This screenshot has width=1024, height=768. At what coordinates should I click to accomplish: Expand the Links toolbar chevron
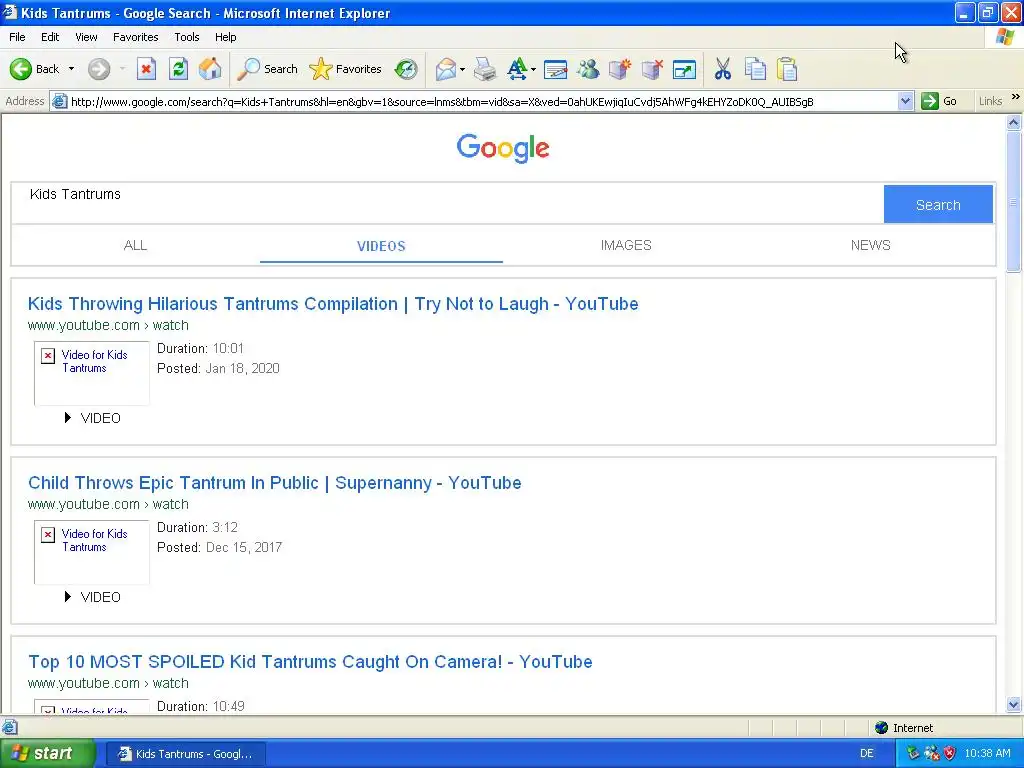[x=1016, y=97]
